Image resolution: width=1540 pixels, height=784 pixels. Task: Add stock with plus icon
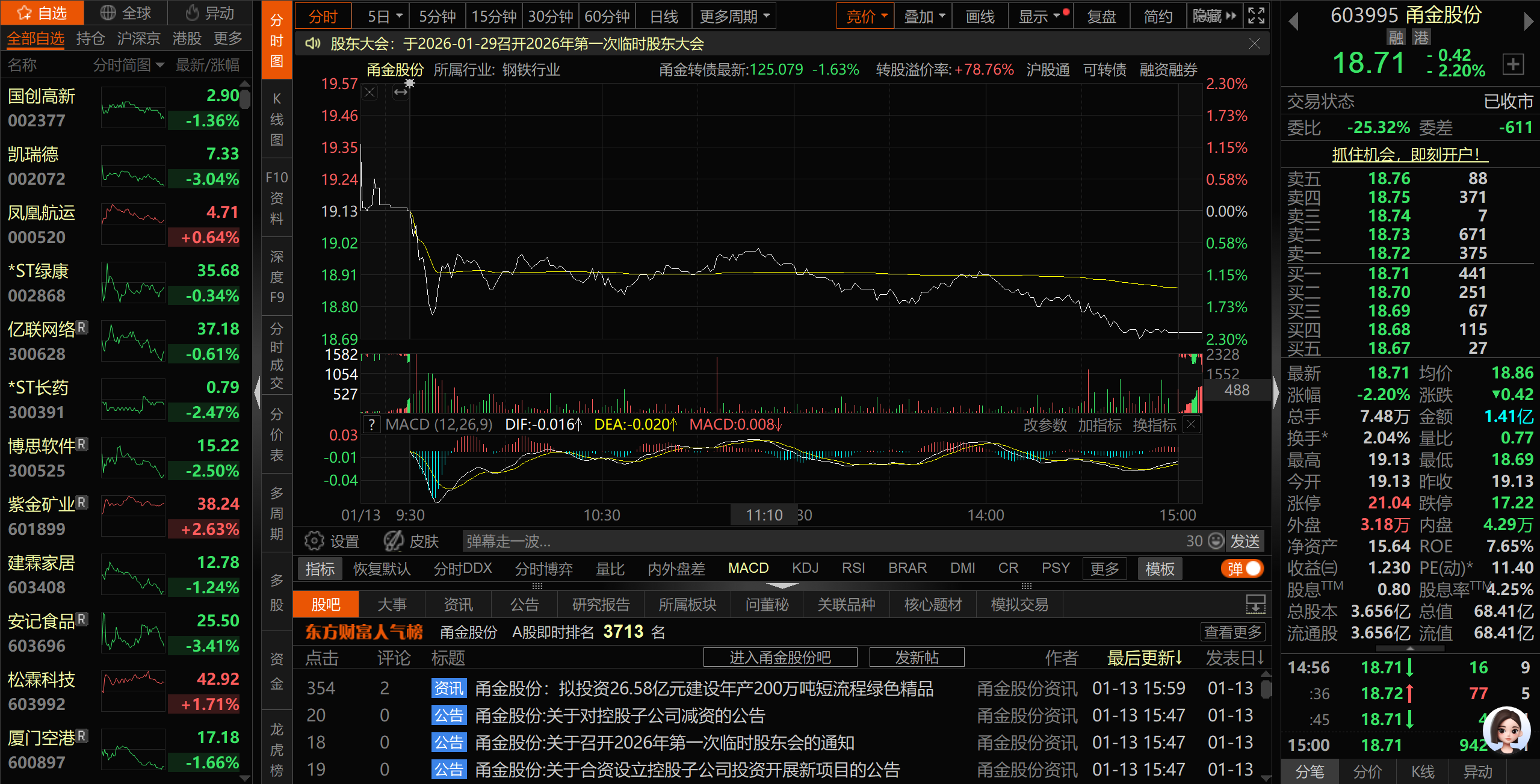pyautogui.click(x=1513, y=64)
